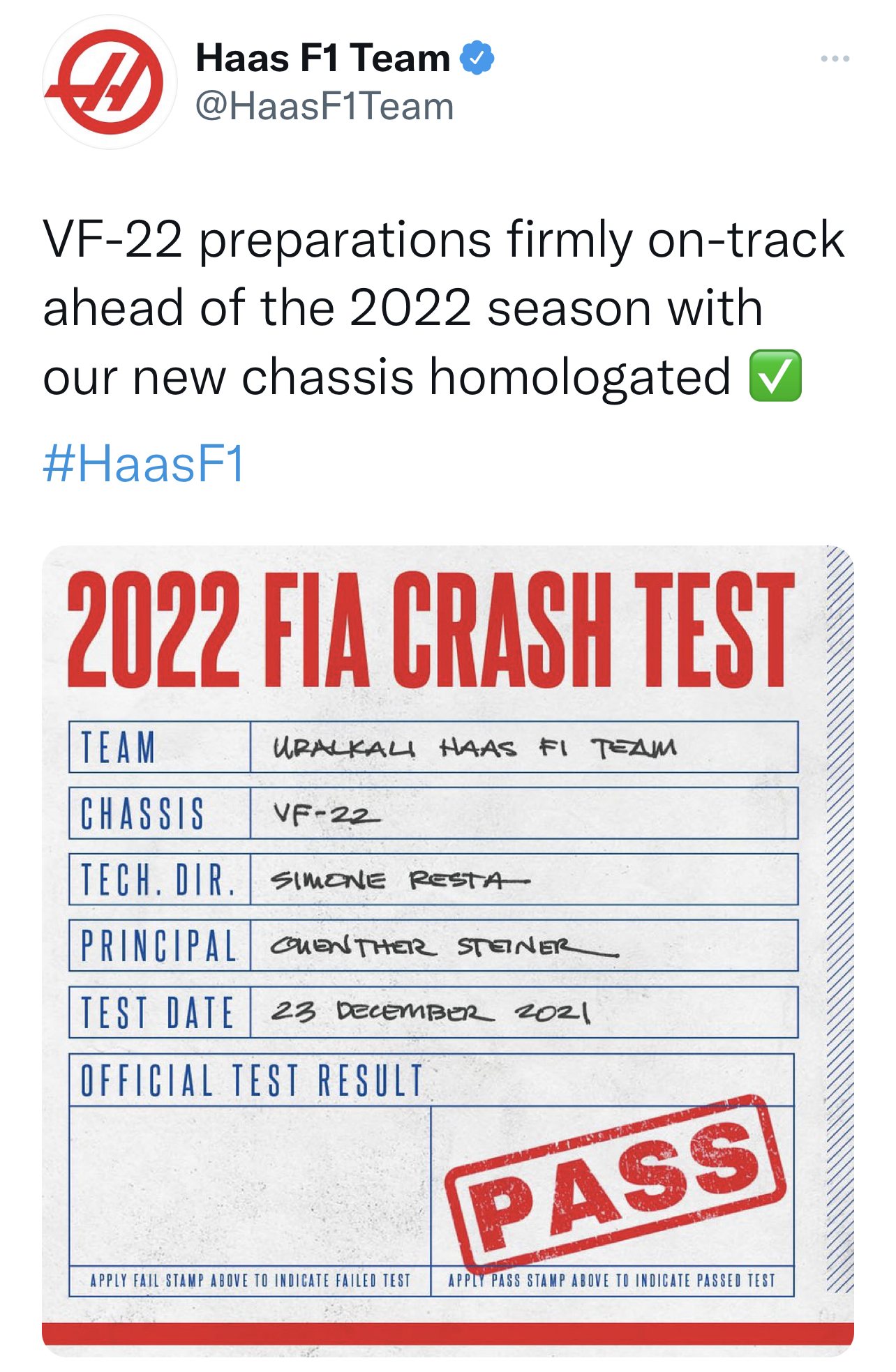This screenshot has height=1372, width=896.
Task: Click the handwritten VF-22 chassis entry
Action: (327, 813)
